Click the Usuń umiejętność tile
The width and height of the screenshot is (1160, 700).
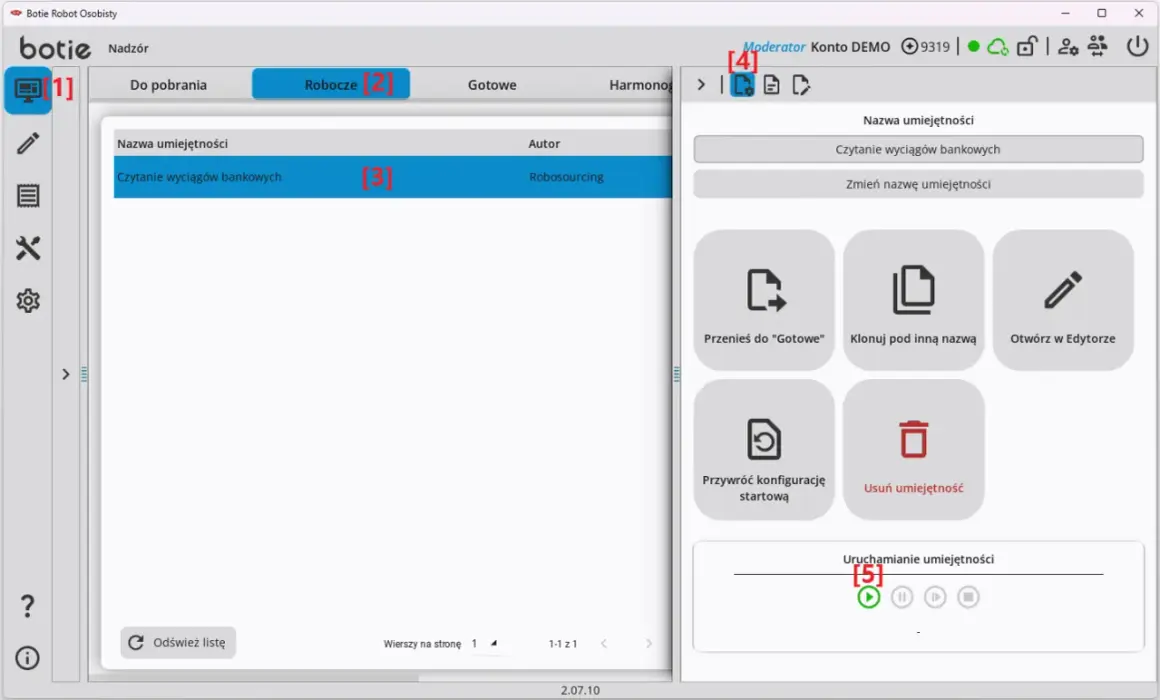coord(914,449)
